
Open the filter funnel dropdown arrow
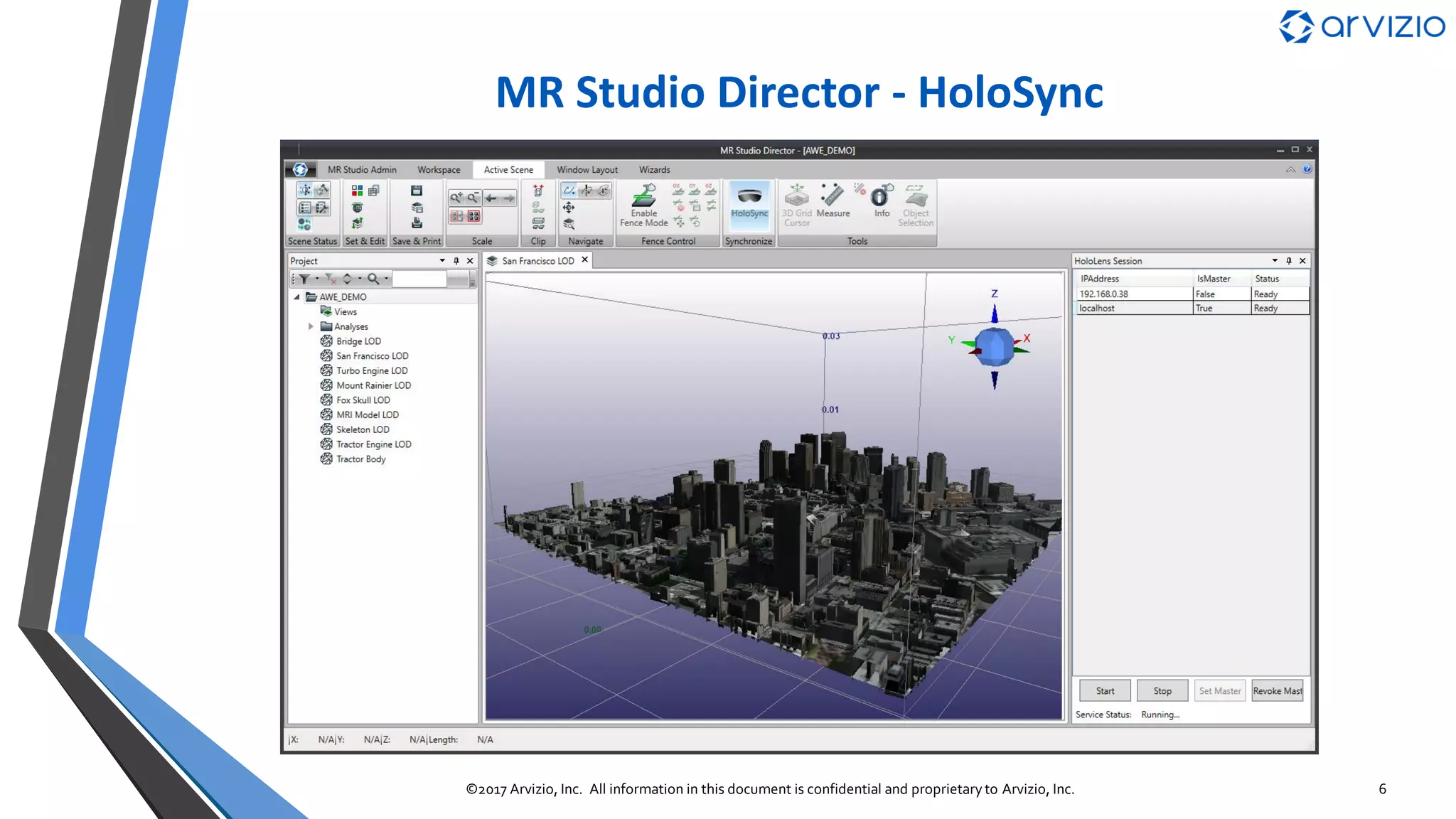point(317,279)
